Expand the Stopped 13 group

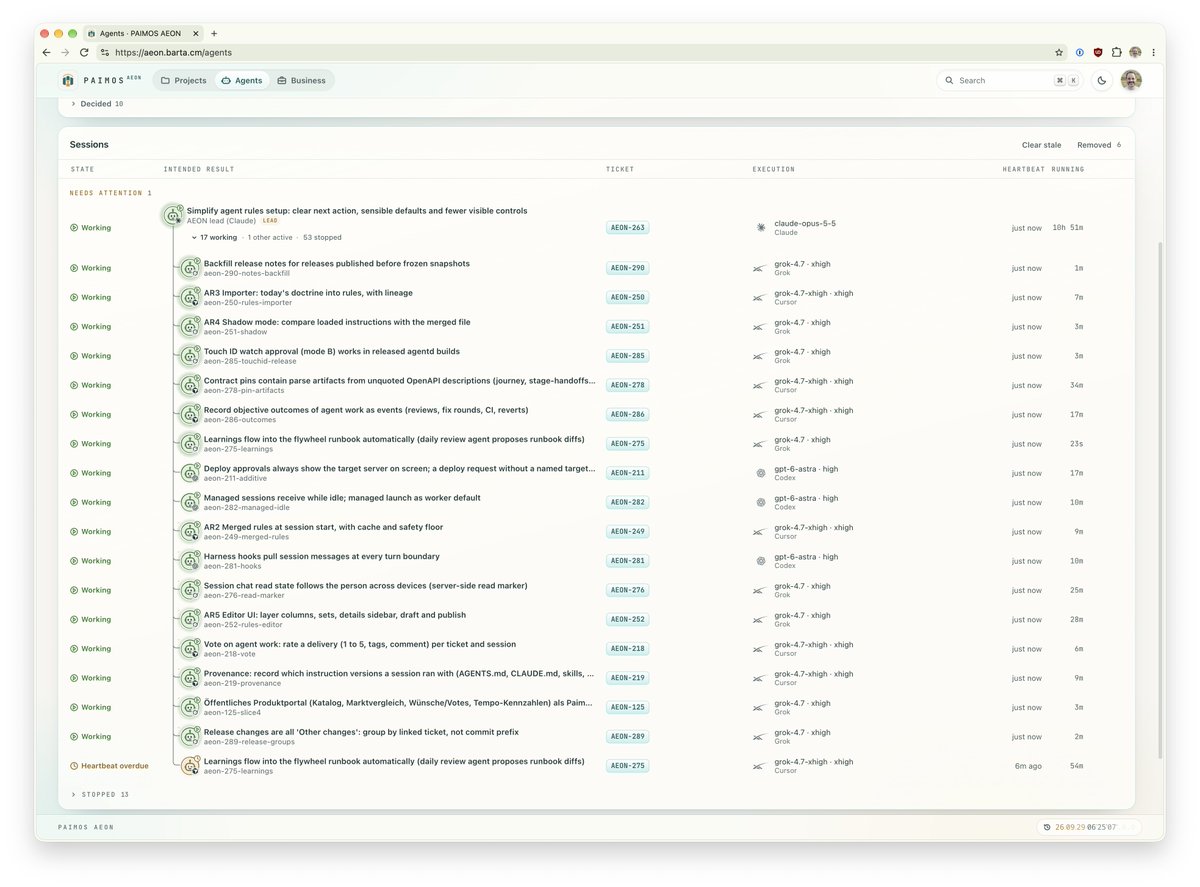[x=100, y=794]
